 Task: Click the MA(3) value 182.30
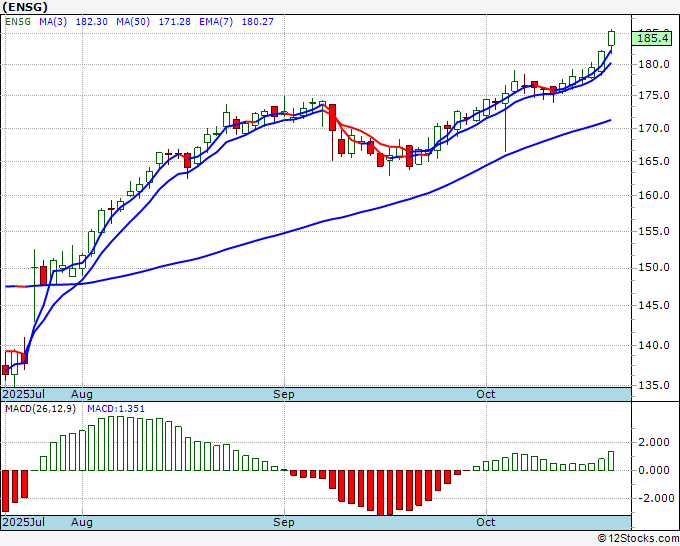coord(92,21)
